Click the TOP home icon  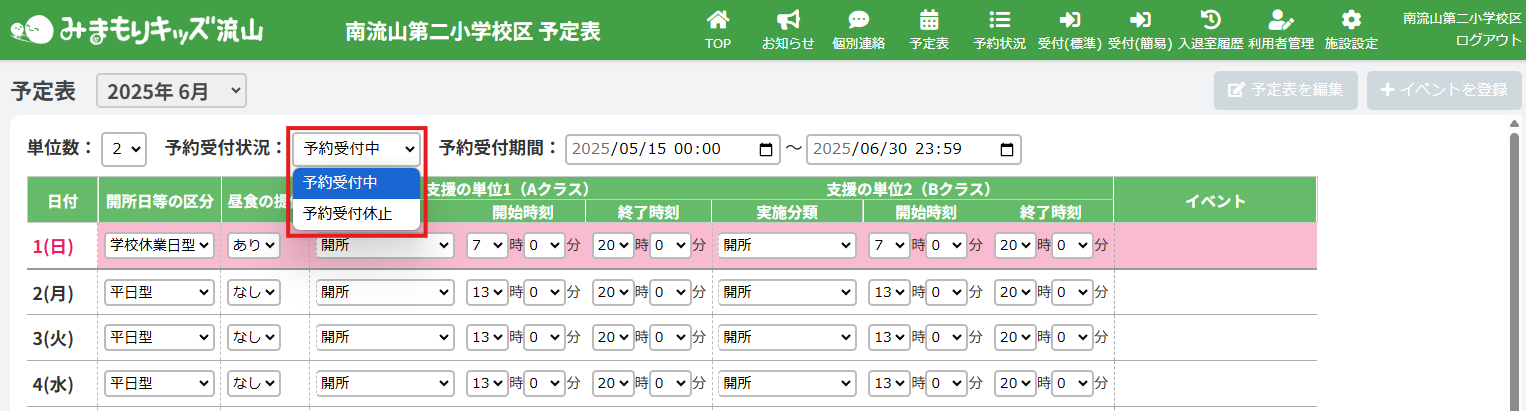pyautogui.click(x=717, y=20)
